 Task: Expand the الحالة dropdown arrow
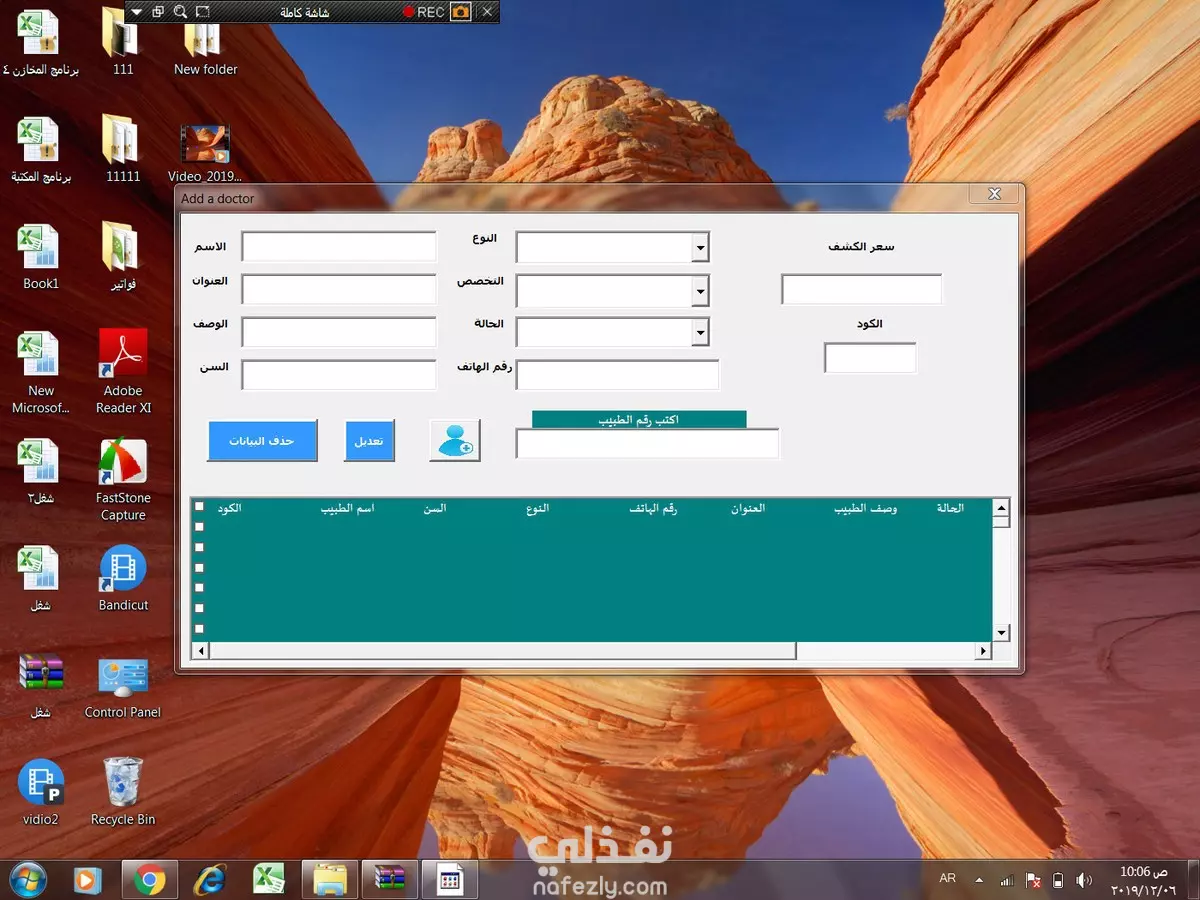point(700,332)
